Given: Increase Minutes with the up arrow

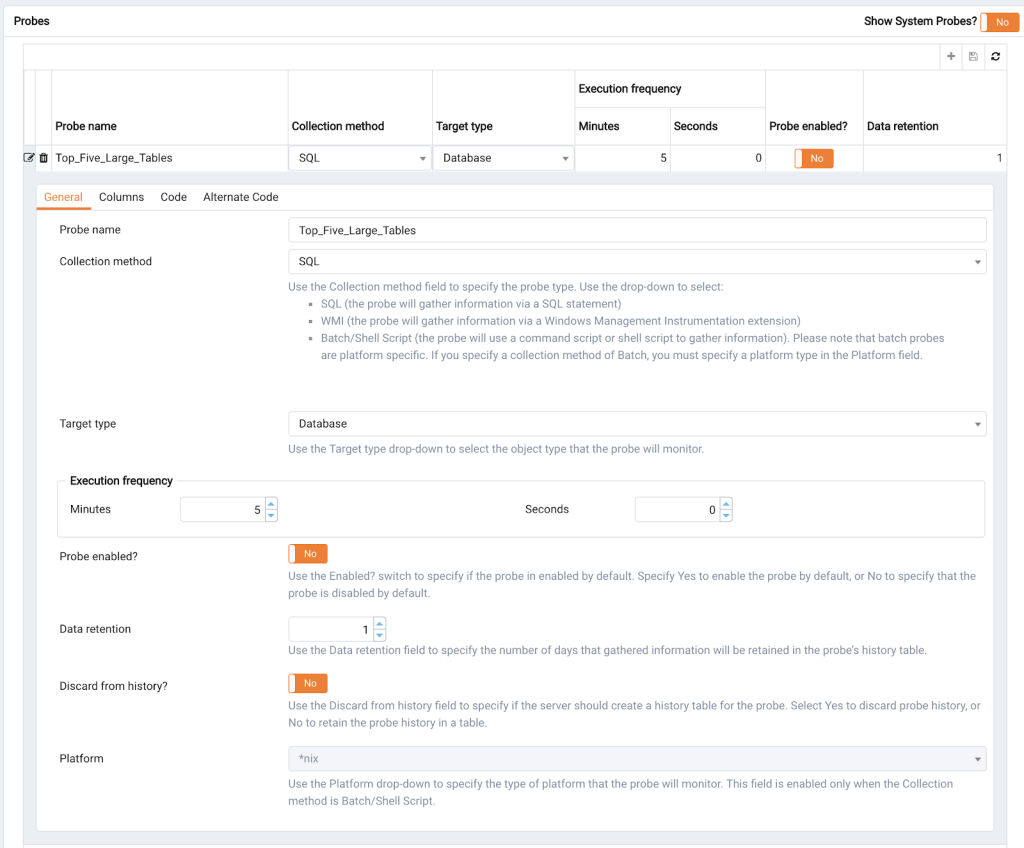Looking at the screenshot, I should click(271, 504).
